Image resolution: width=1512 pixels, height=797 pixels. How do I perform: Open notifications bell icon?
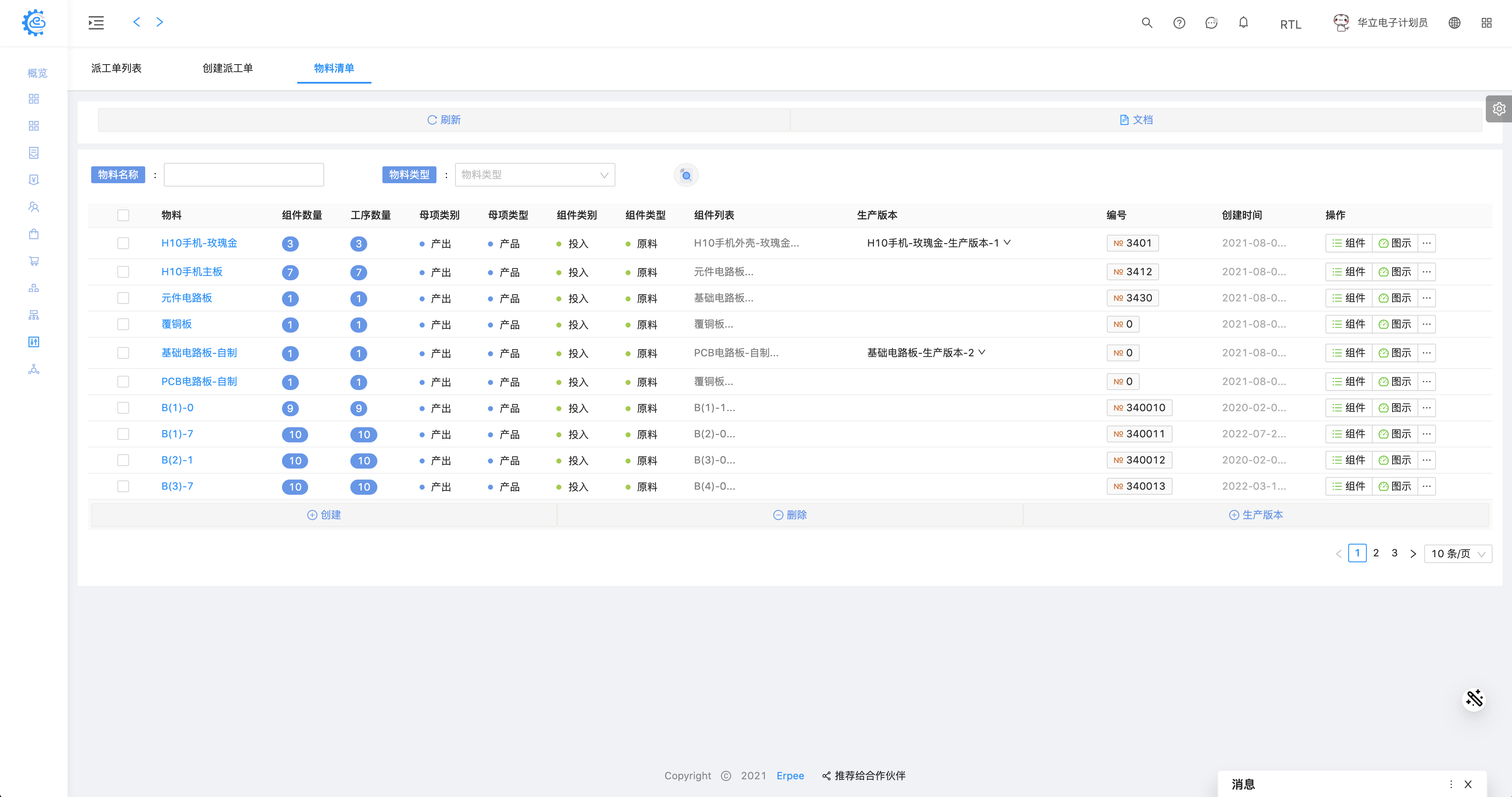pos(1243,23)
